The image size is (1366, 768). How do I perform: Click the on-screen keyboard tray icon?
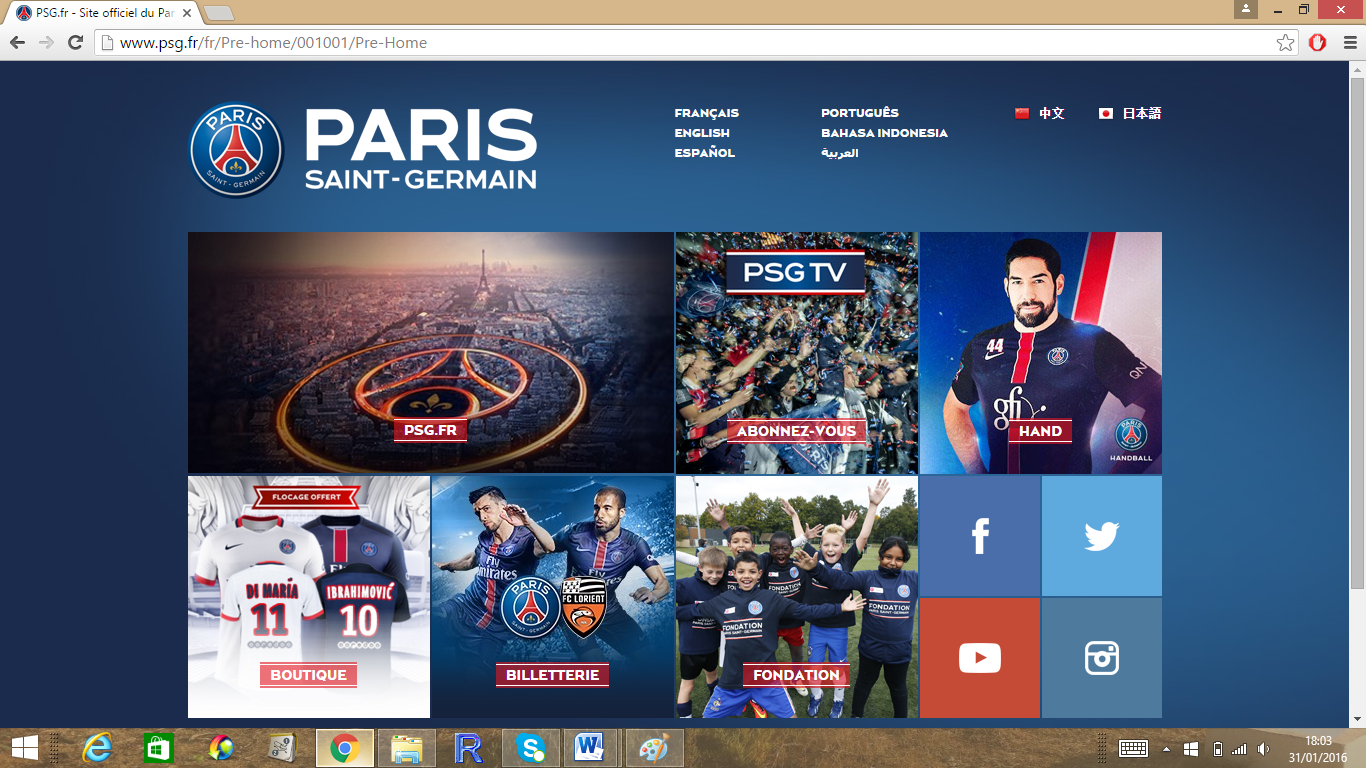coord(1133,748)
